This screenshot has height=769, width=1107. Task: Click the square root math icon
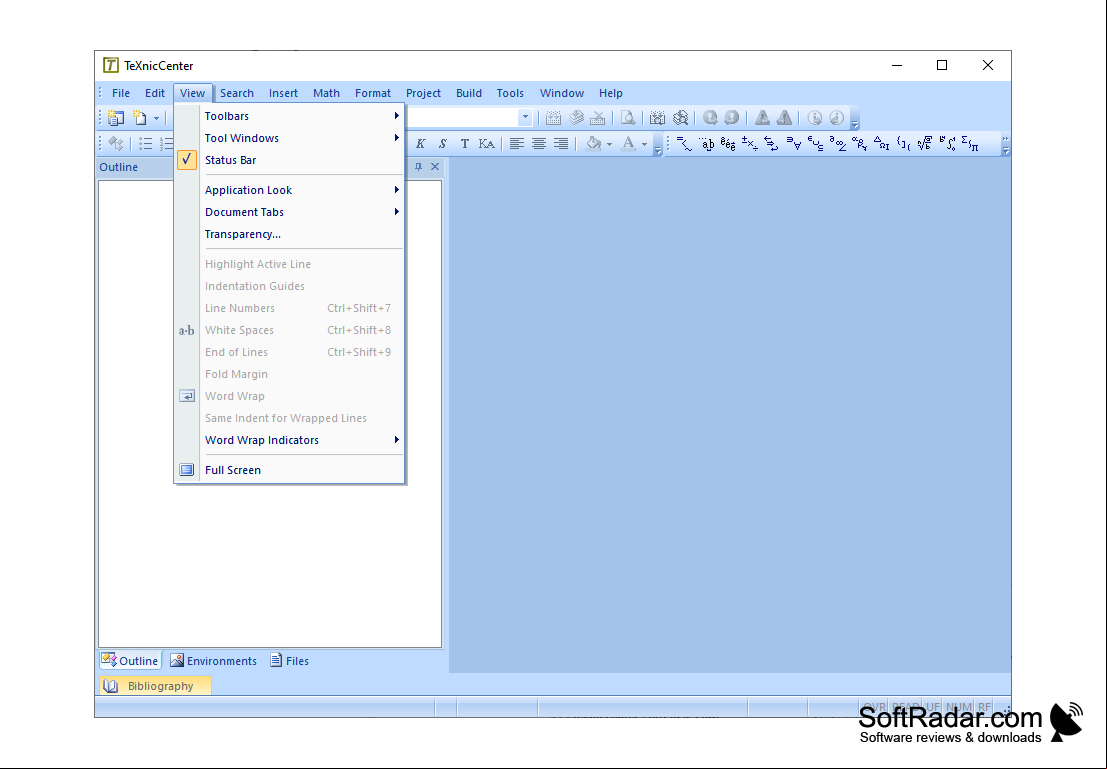[926, 144]
